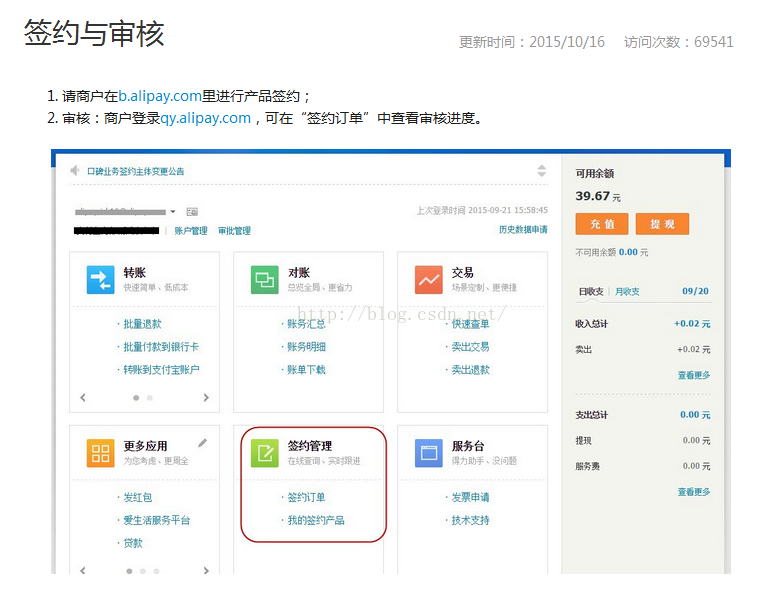784x606 pixels.
Task: Click the speaker announcement icon
Action: [75, 171]
